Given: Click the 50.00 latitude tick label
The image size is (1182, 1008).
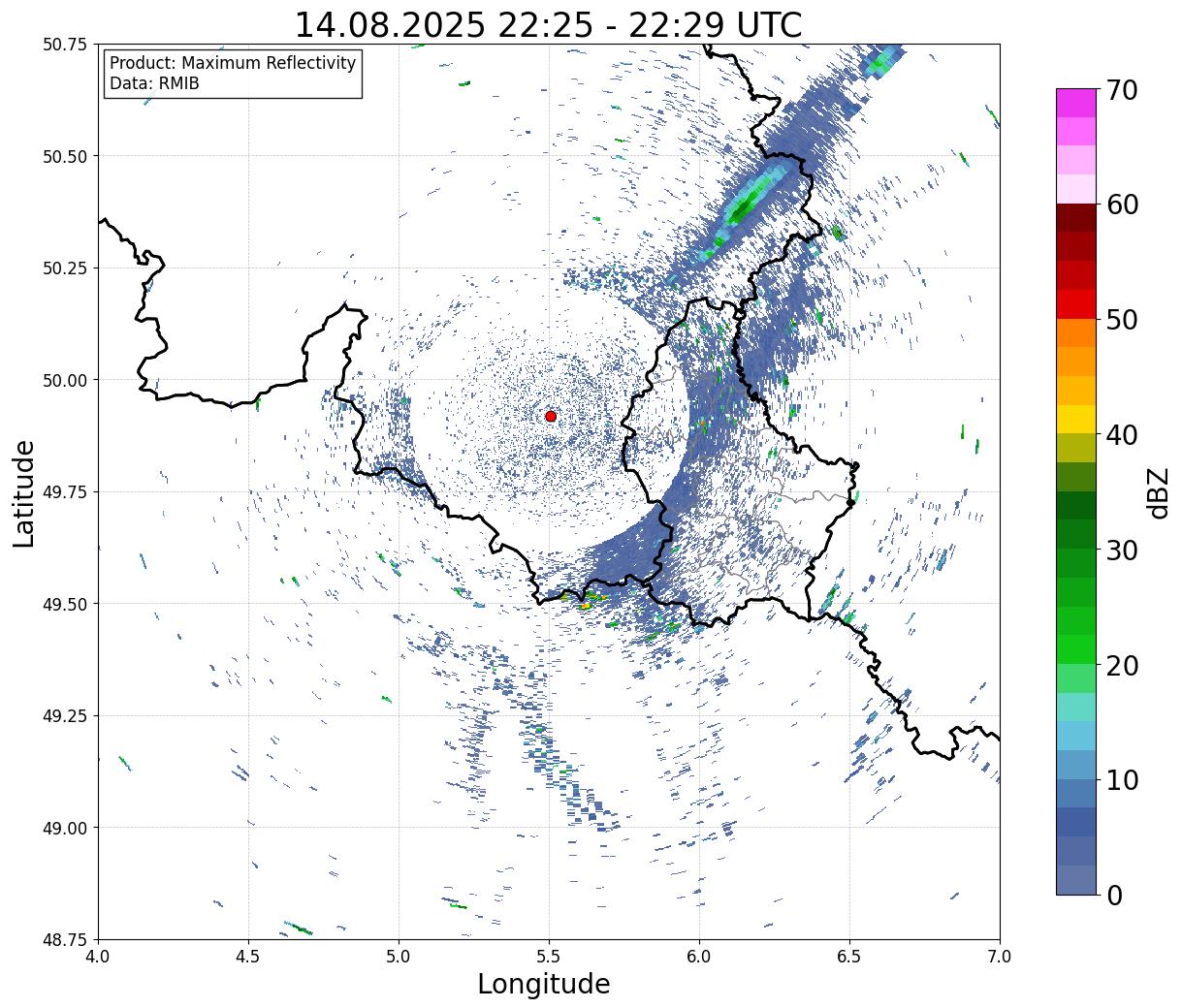Looking at the screenshot, I should [x=65, y=380].
